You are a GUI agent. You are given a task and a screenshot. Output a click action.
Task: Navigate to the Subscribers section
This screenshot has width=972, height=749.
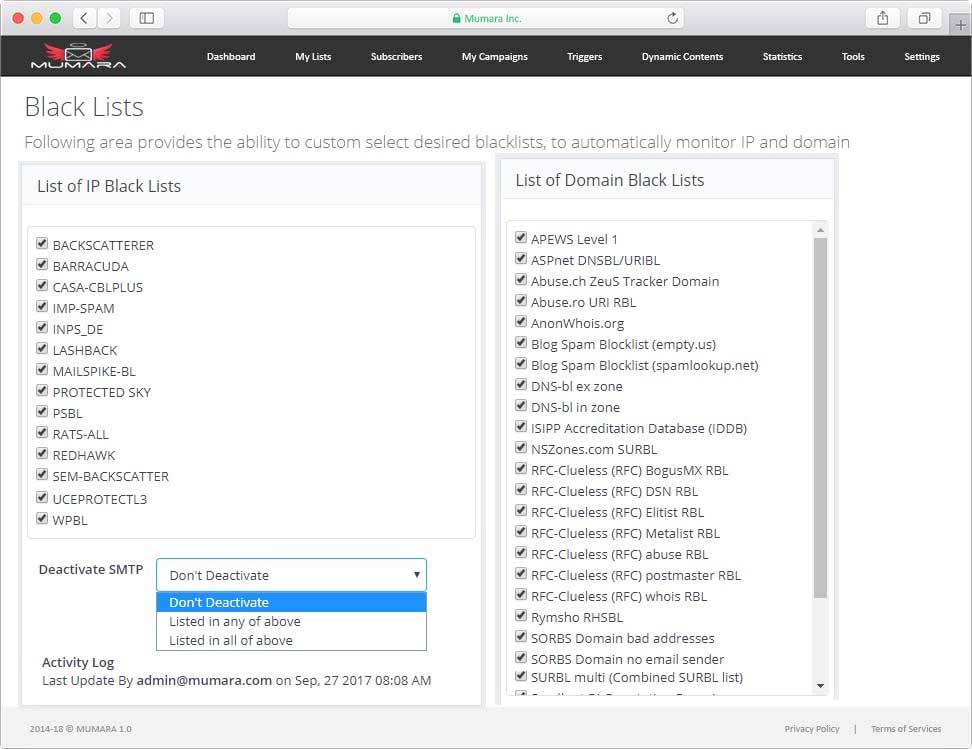click(396, 57)
